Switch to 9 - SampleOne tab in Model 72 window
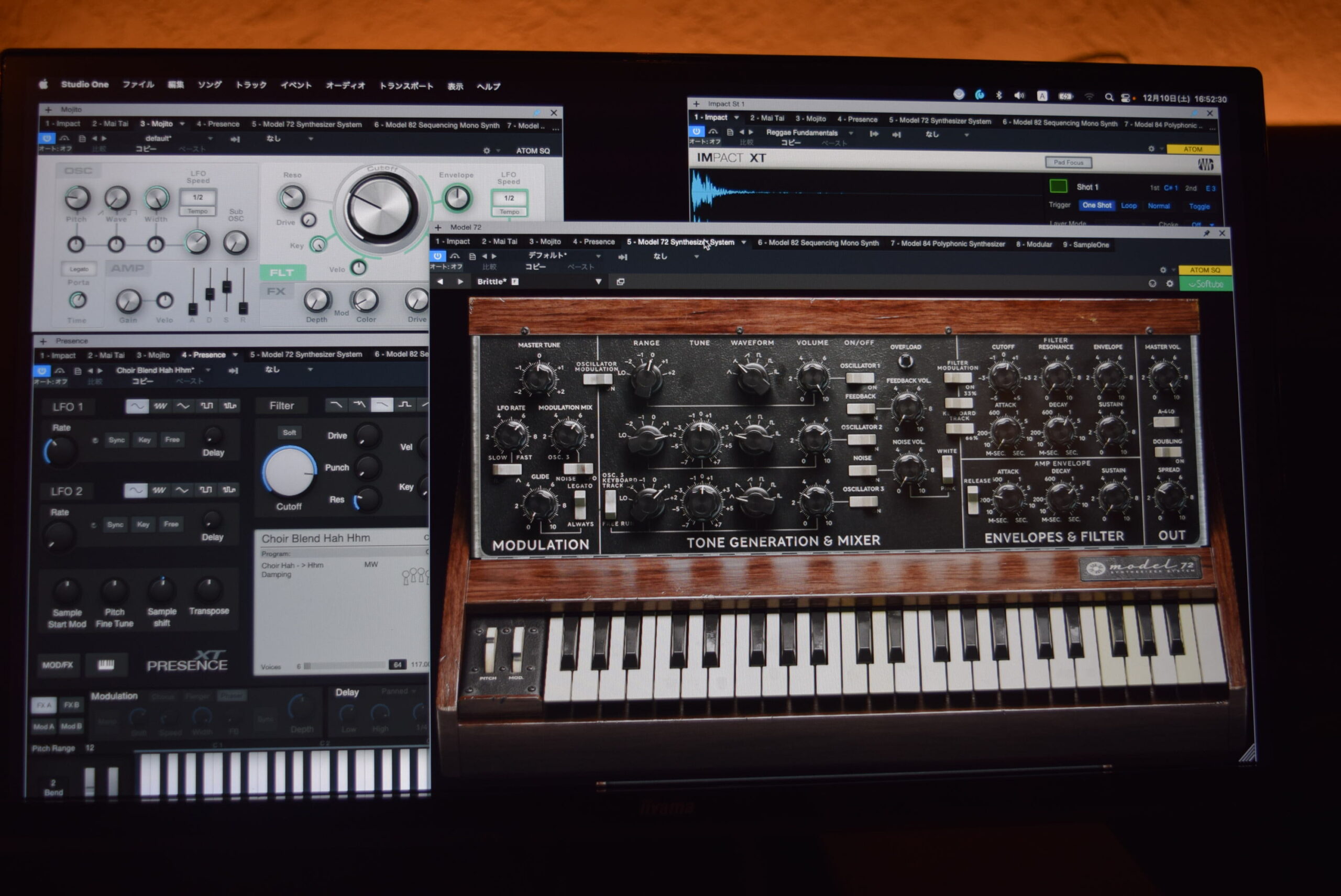This screenshot has height=896, width=1341. (x=1085, y=245)
